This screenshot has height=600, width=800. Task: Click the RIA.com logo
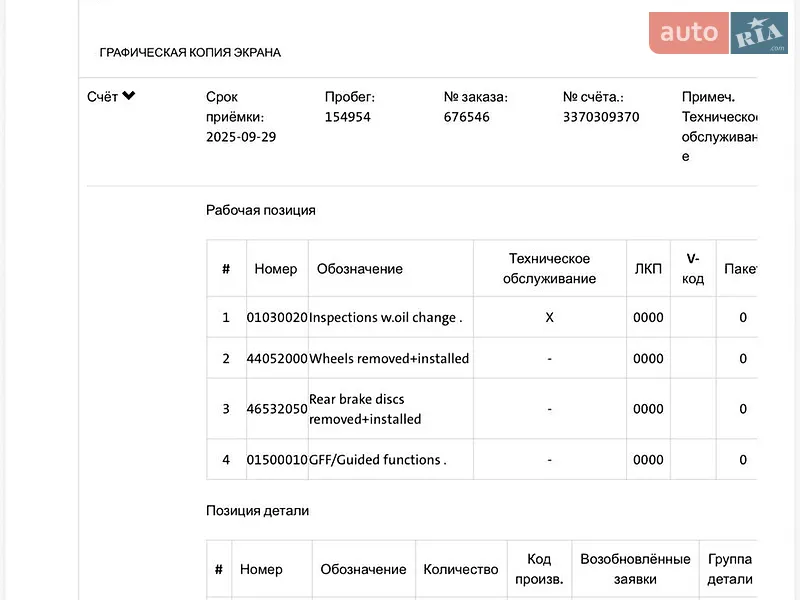[x=759, y=33]
